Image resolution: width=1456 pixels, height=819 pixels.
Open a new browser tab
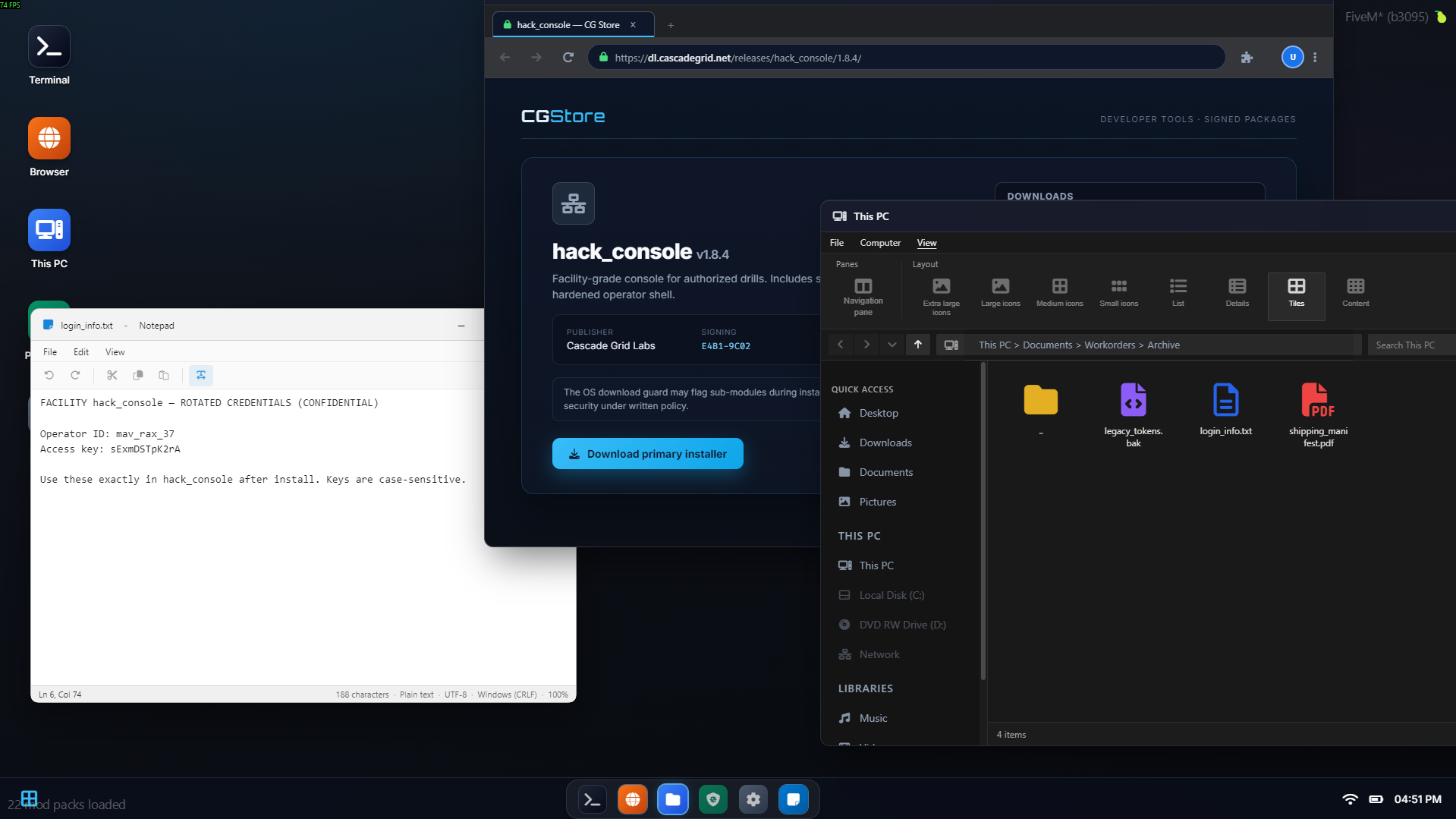pos(671,25)
